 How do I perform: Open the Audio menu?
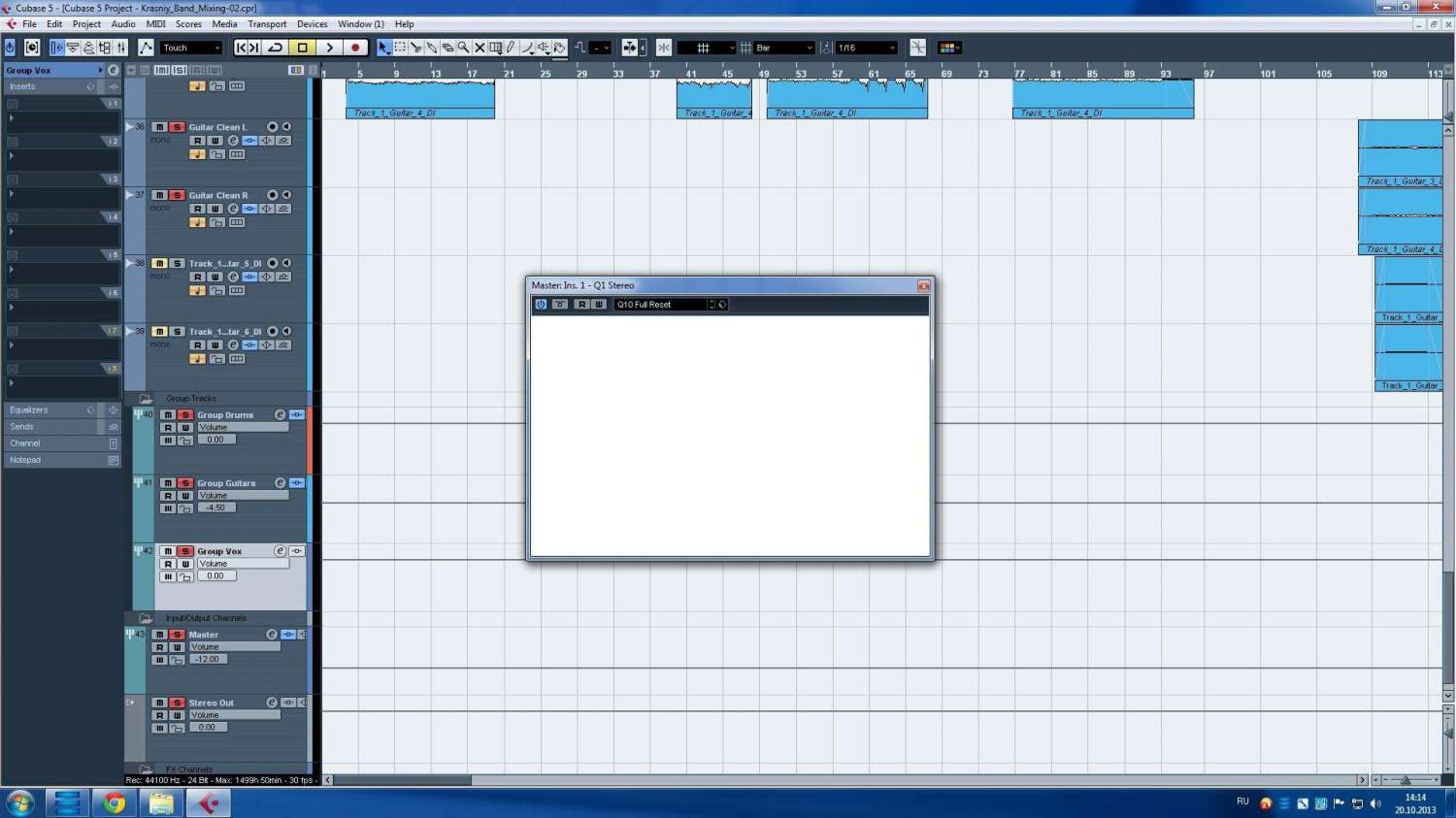(123, 24)
